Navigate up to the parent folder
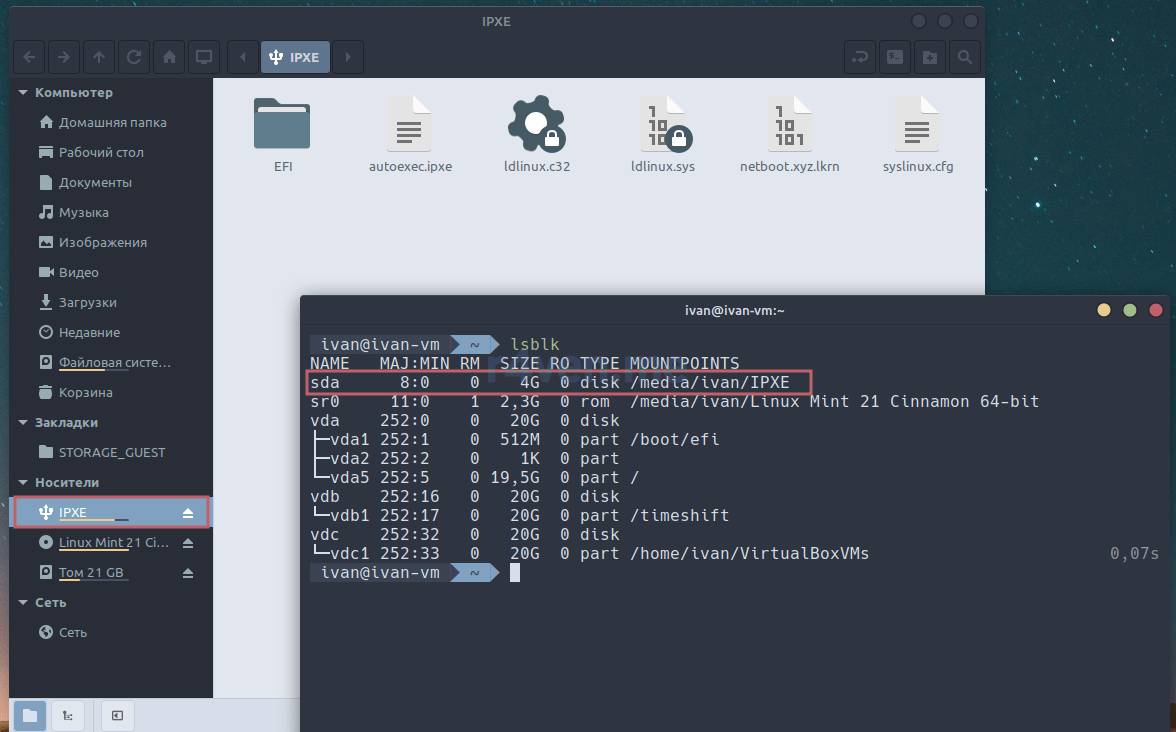1176x732 pixels. [x=98, y=57]
